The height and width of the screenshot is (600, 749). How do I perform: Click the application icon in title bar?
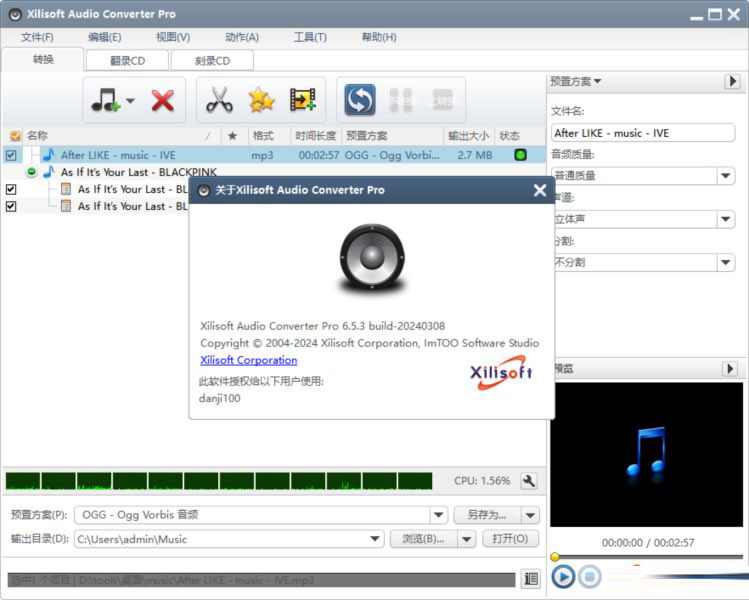tap(15, 14)
